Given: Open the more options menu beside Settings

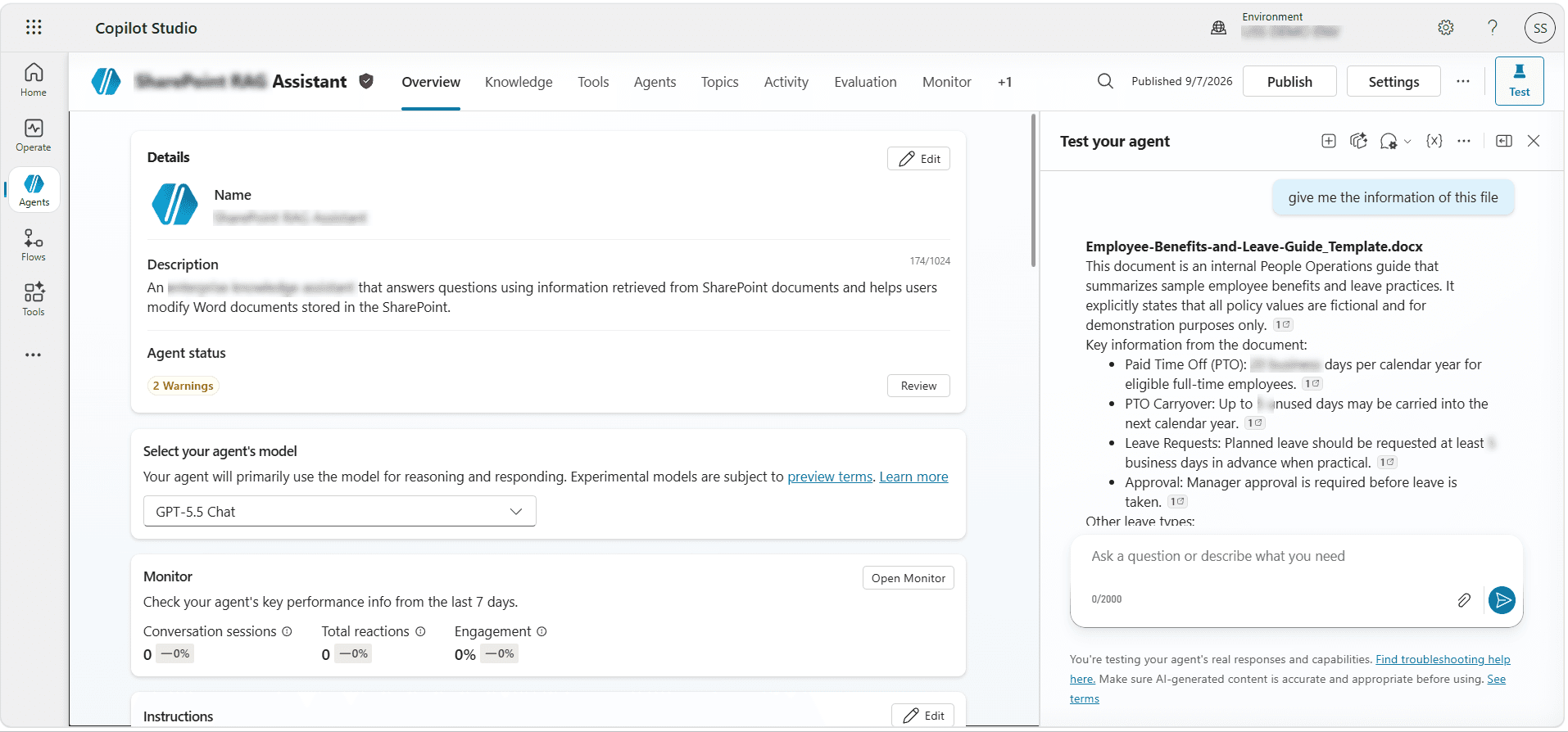Looking at the screenshot, I should pyautogui.click(x=1463, y=81).
